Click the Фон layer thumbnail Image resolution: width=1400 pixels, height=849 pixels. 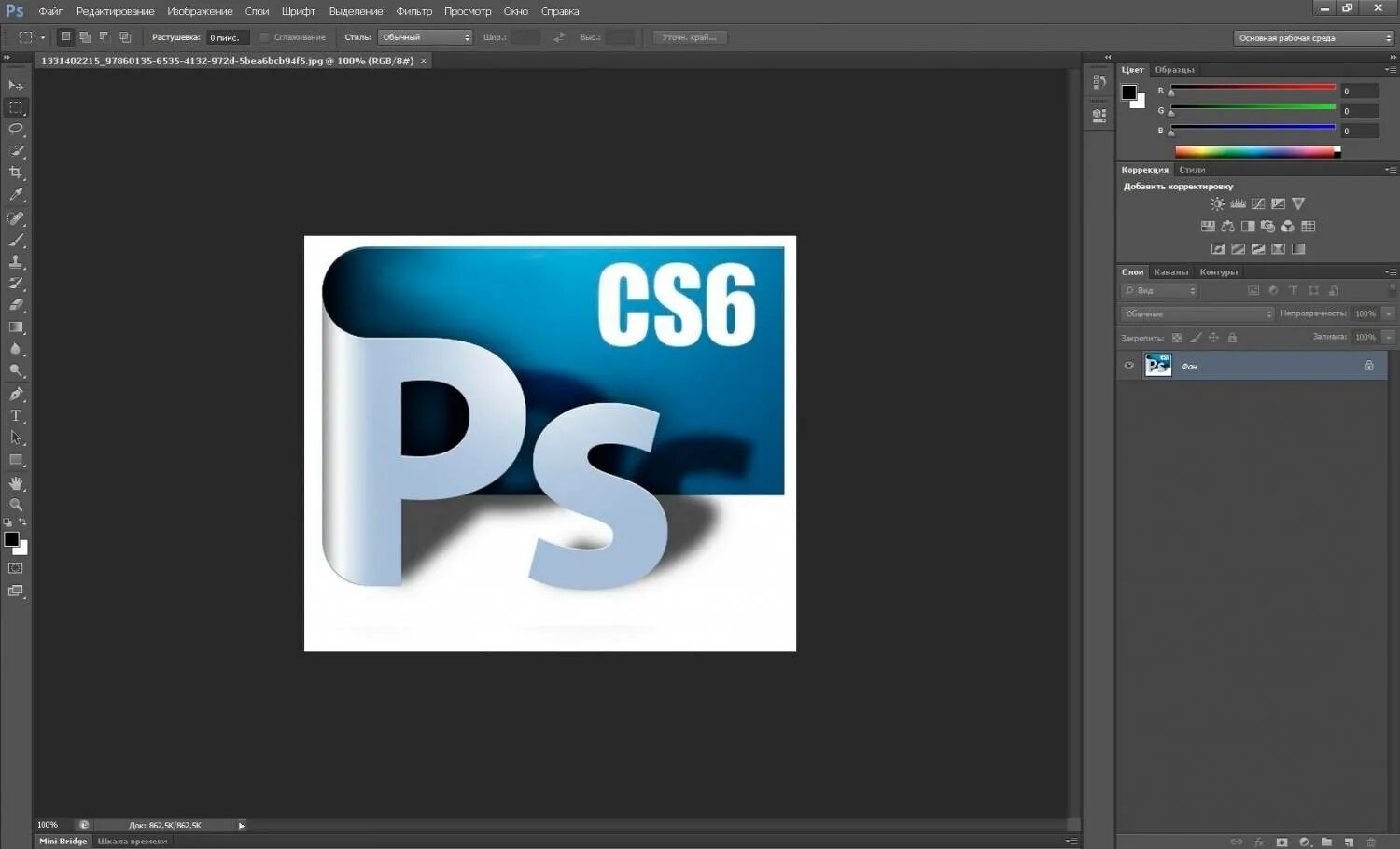coord(1157,366)
